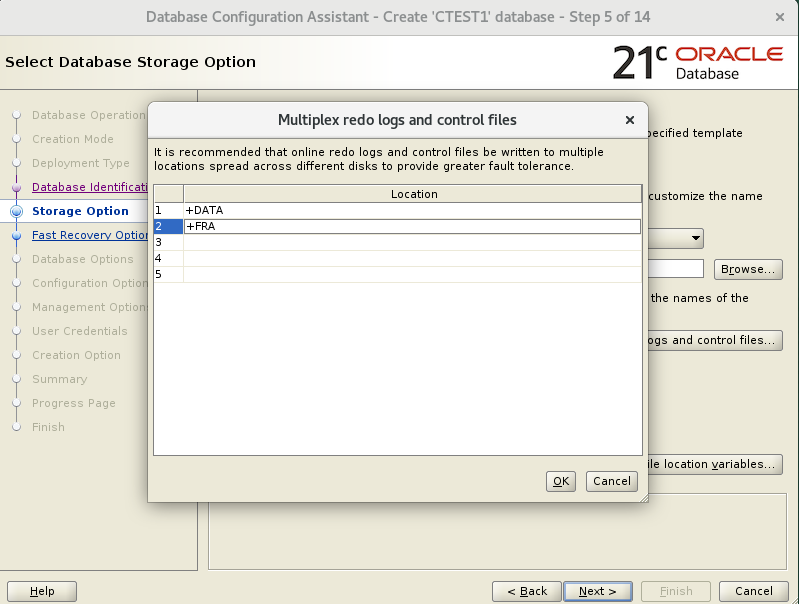This screenshot has width=799, height=604.
Task: Go to previous step with Back
Action: 526,591
